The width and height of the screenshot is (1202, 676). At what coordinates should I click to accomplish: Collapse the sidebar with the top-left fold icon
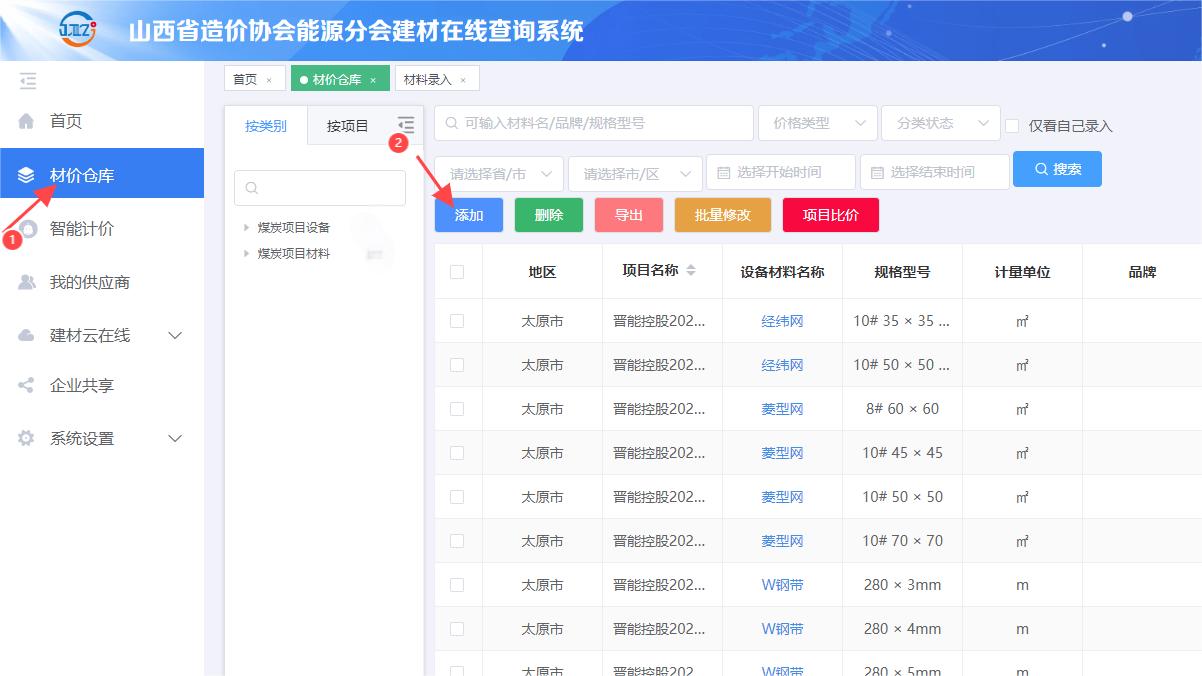(x=27, y=81)
